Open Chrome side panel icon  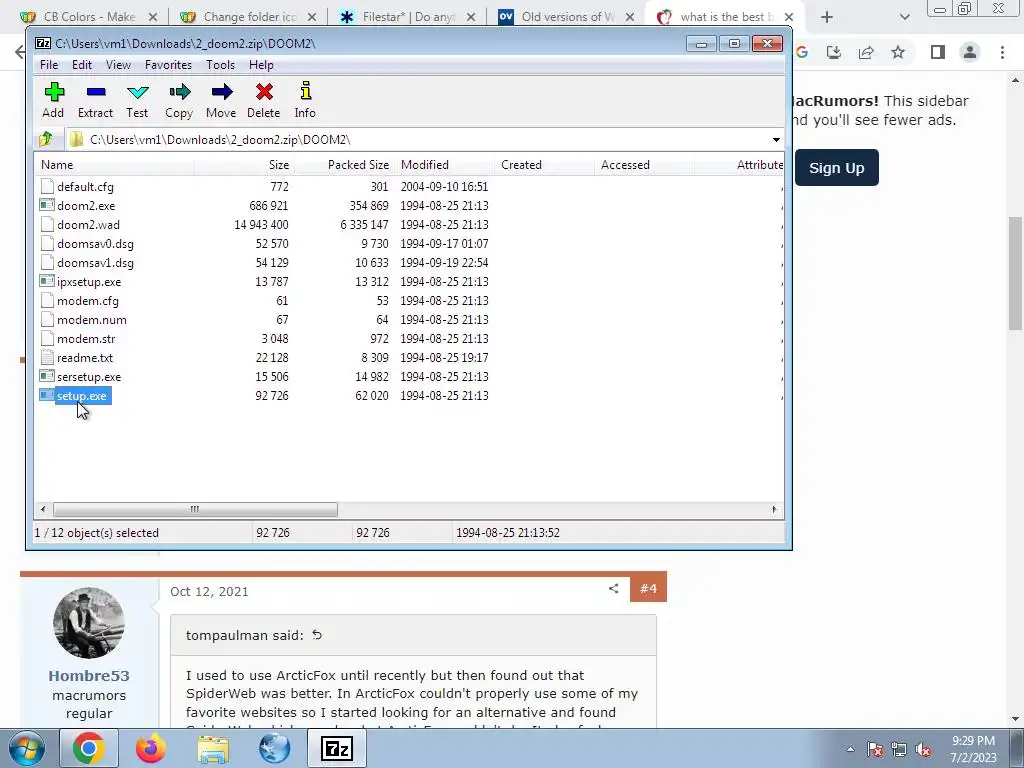(x=938, y=52)
